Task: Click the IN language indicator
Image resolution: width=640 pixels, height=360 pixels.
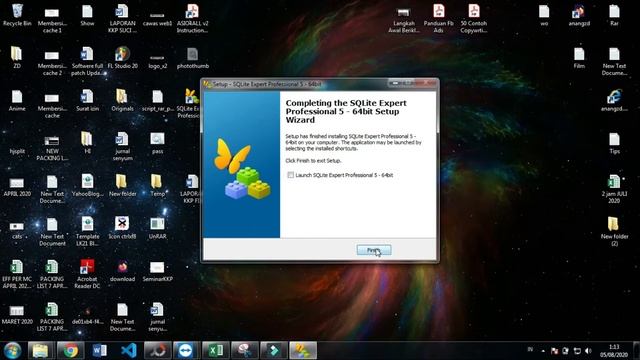Action: click(530, 349)
